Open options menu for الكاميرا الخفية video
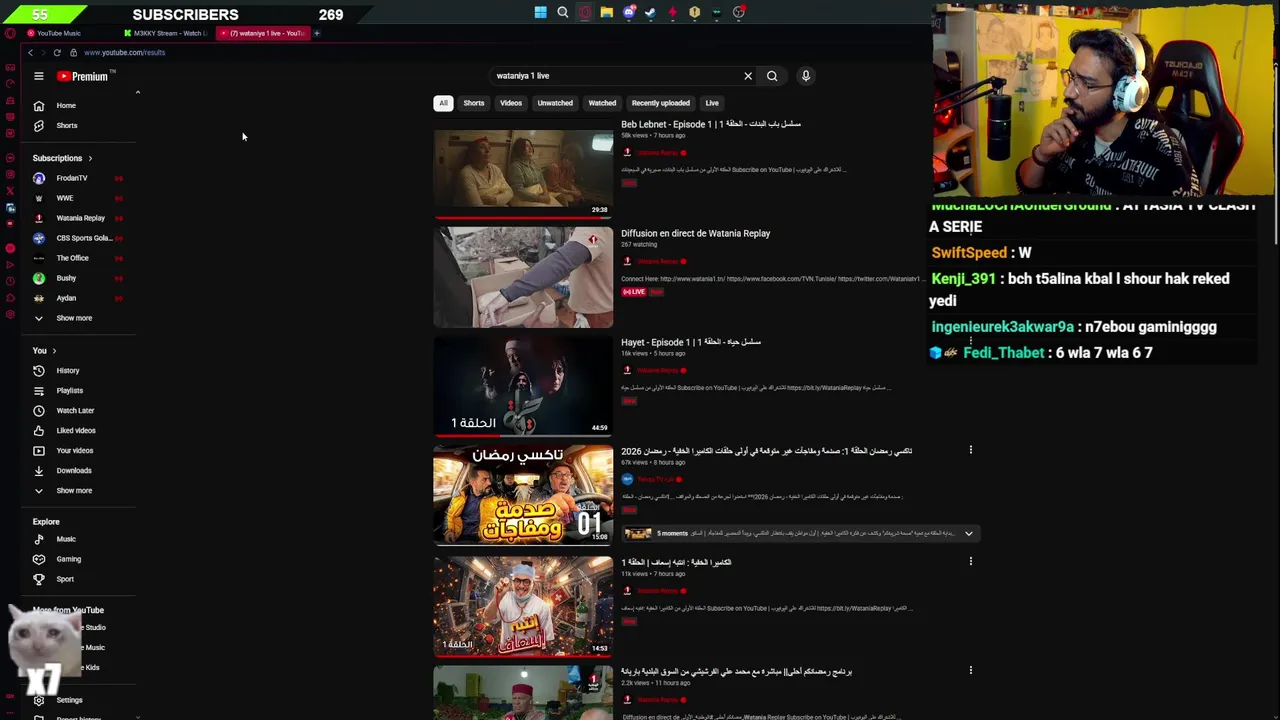 click(970, 561)
